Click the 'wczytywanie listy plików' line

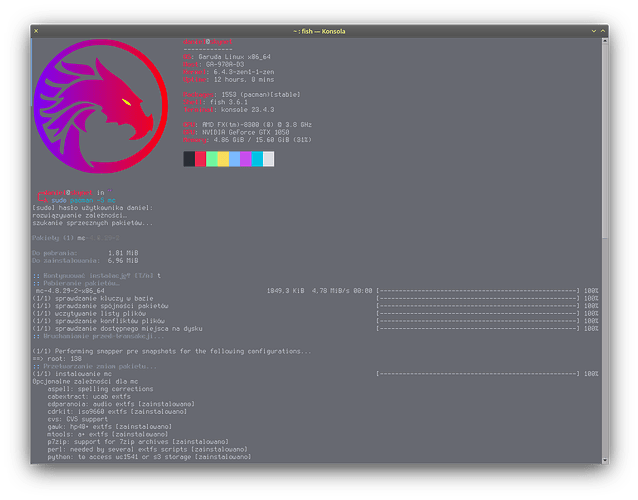tap(89, 313)
